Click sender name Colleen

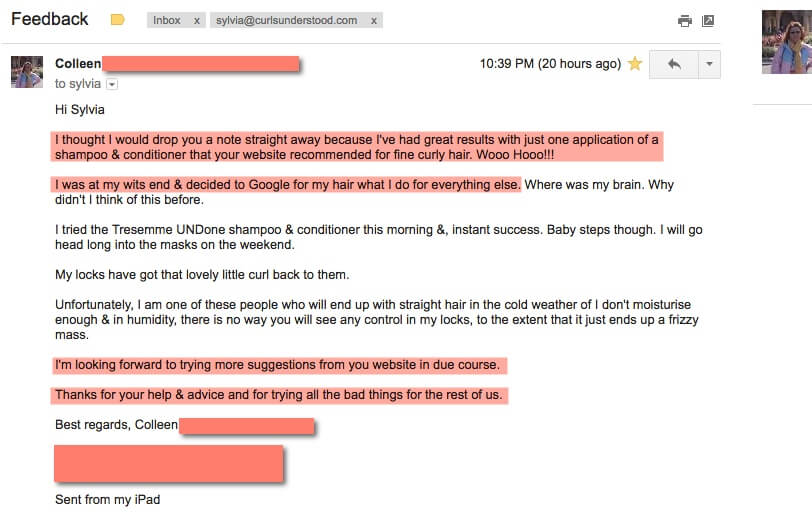pyautogui.click(x=78, y=64)
